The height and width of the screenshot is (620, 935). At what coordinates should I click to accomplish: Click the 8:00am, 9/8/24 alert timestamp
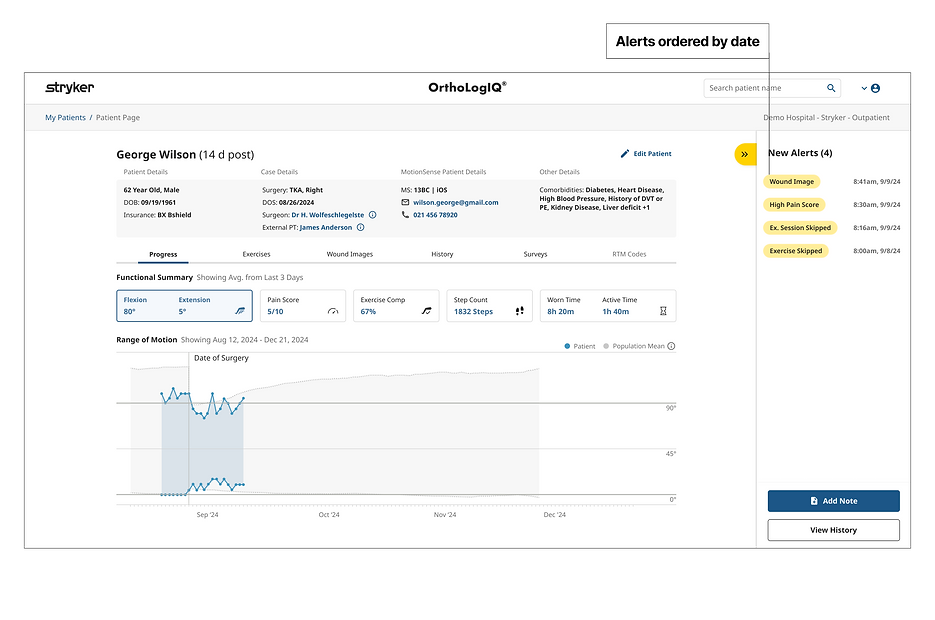tap(877, 251)
